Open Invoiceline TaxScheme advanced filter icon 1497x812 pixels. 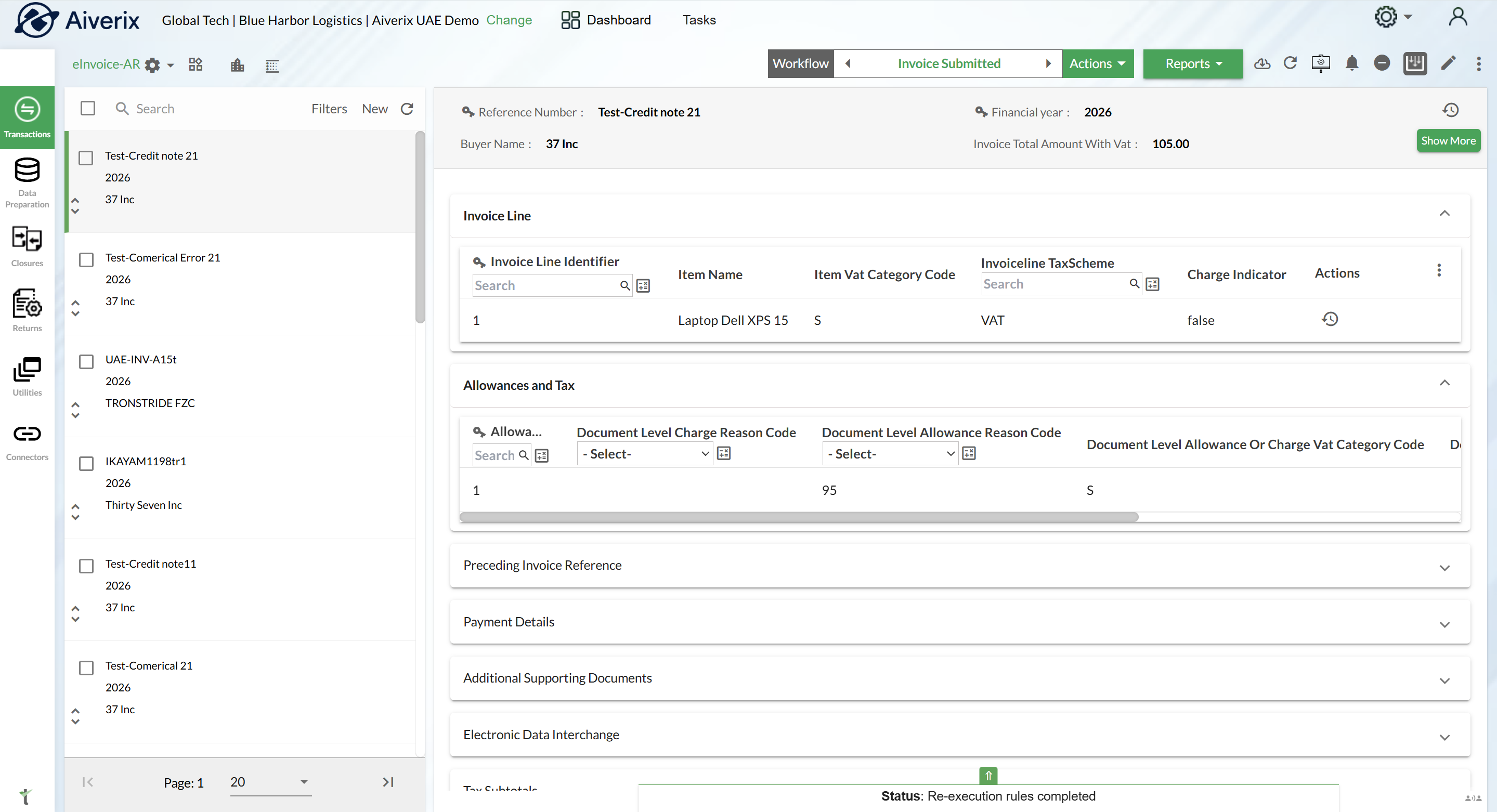(1152, 283)
